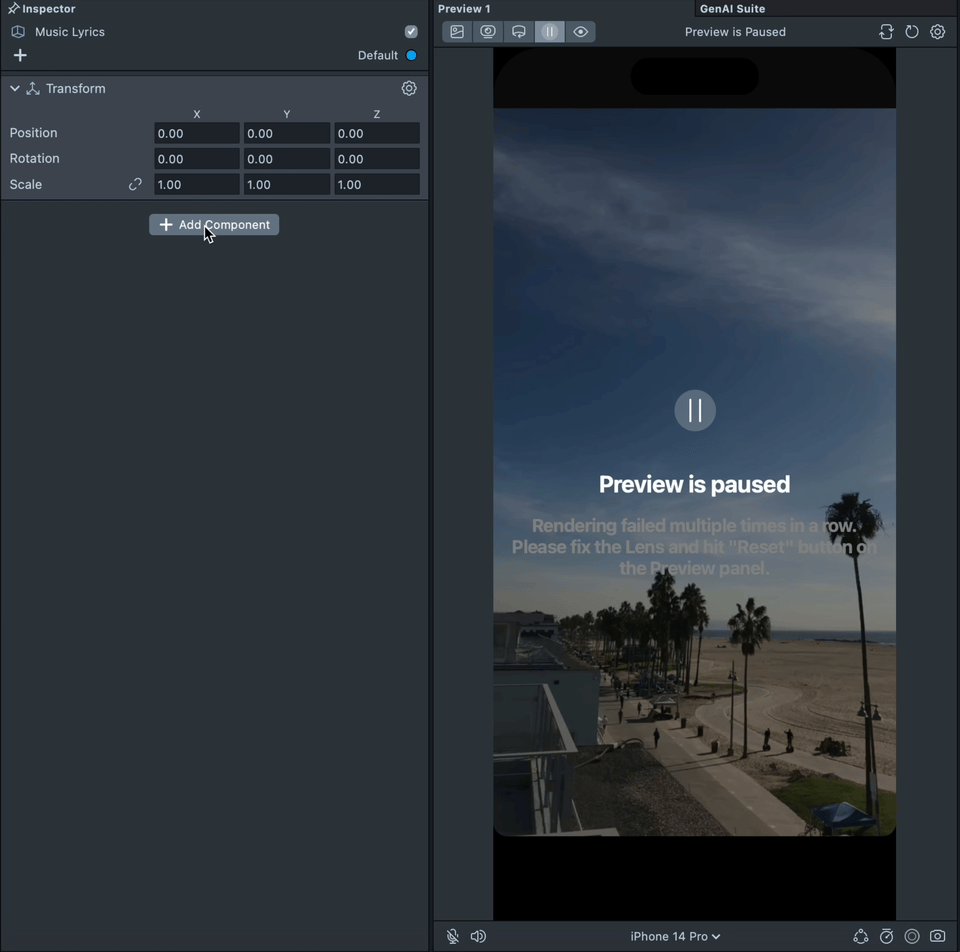Screen dimensions: 960x952
Task: Click the pause button in Preview toolbar
Action: (x=549, y=32)
